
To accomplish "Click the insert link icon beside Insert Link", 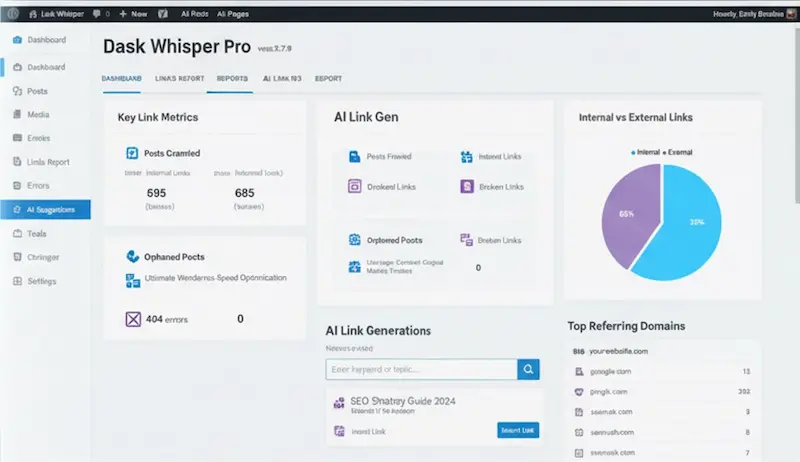I will 339,431.
